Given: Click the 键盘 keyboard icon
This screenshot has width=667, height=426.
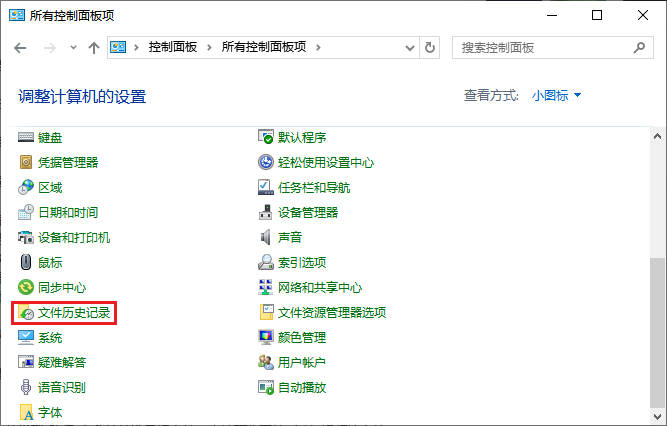Looking at the screenshot, I should coord(27,137).
